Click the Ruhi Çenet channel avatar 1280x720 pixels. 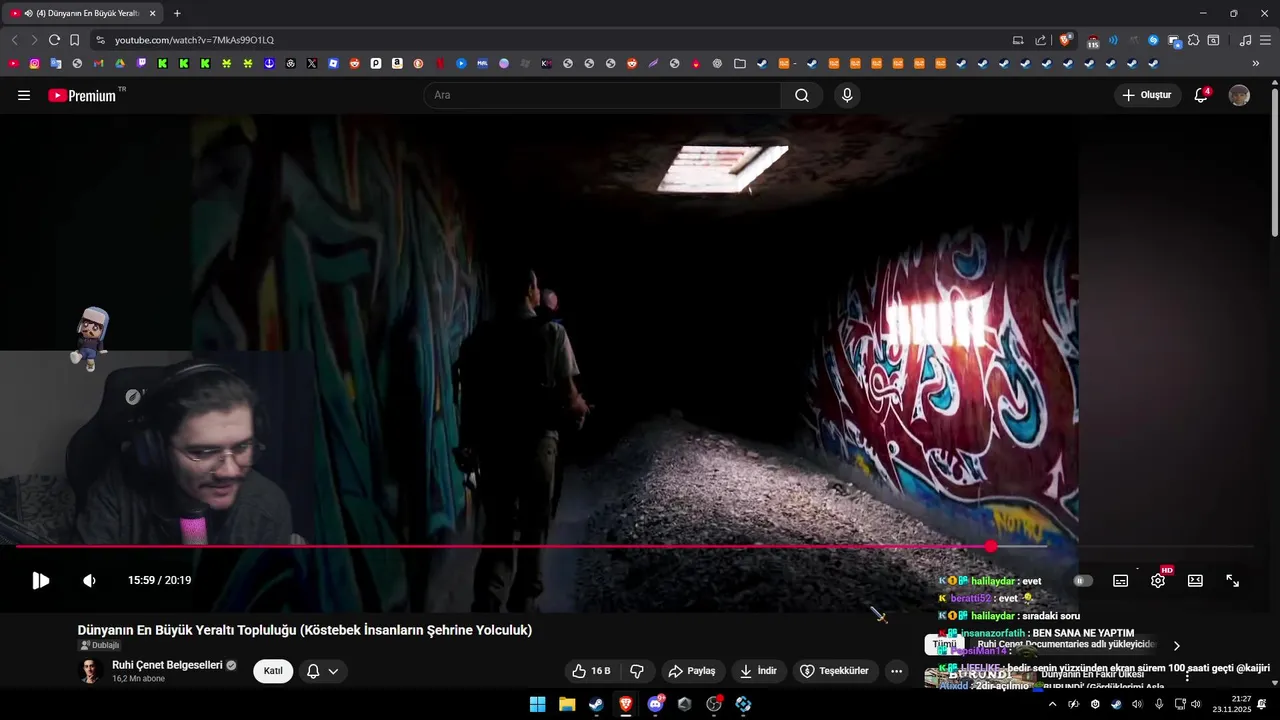91,671
